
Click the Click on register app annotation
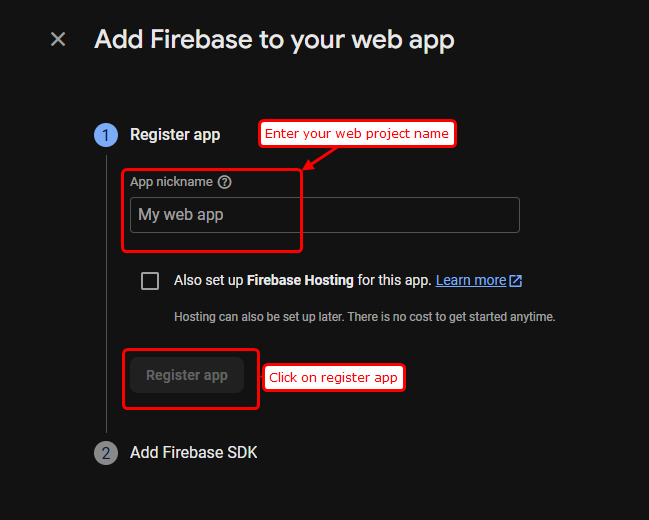click(334, 378)
